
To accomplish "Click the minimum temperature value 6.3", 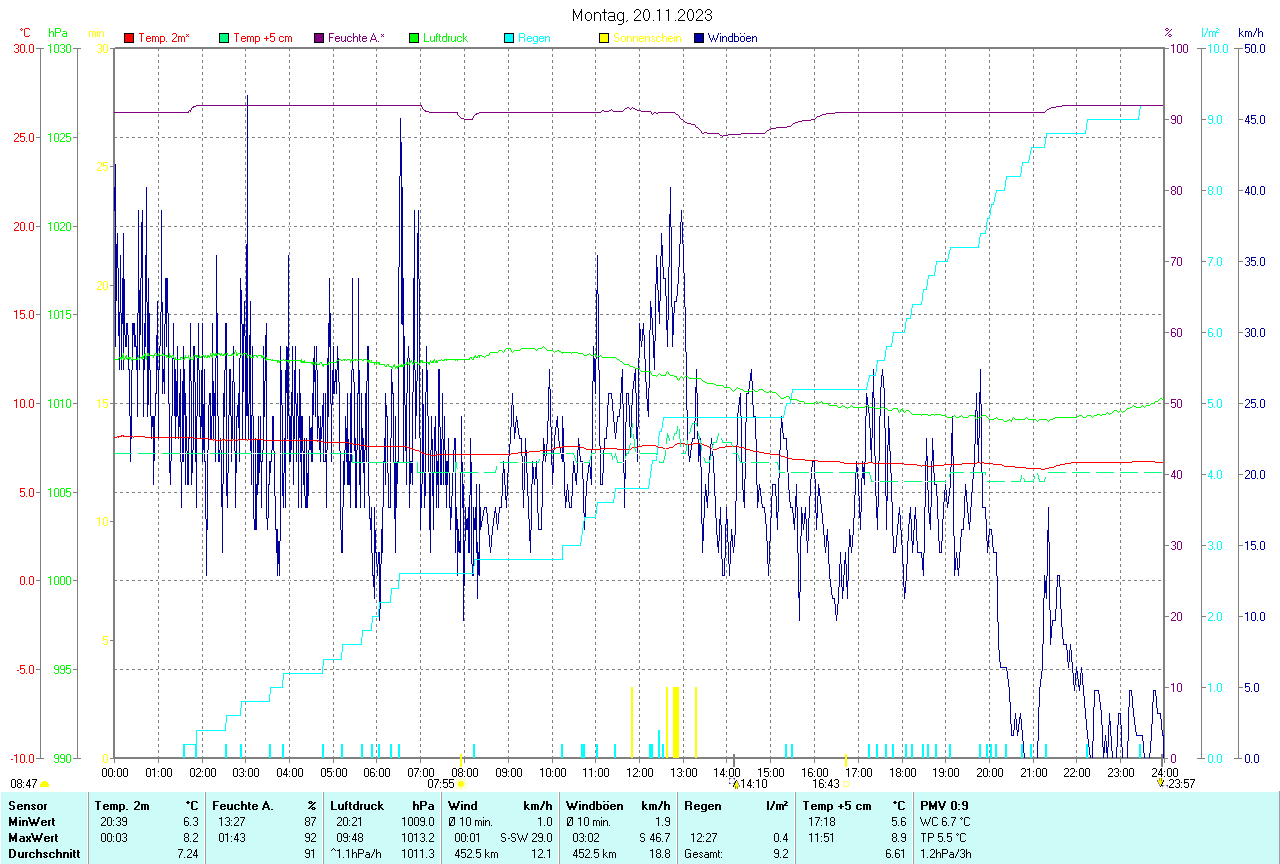I will (x=190, y=821).
